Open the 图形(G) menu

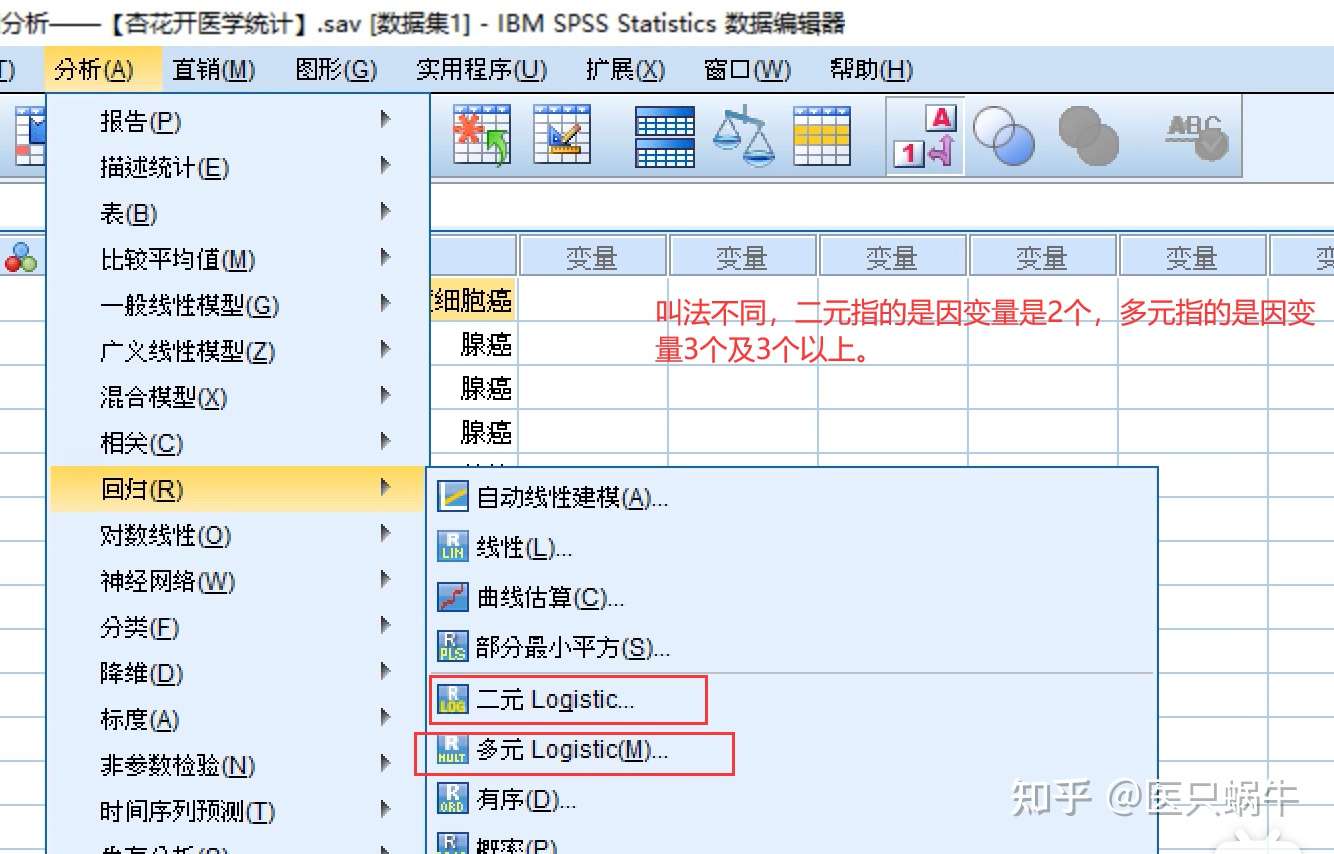(x=336, y=69)
